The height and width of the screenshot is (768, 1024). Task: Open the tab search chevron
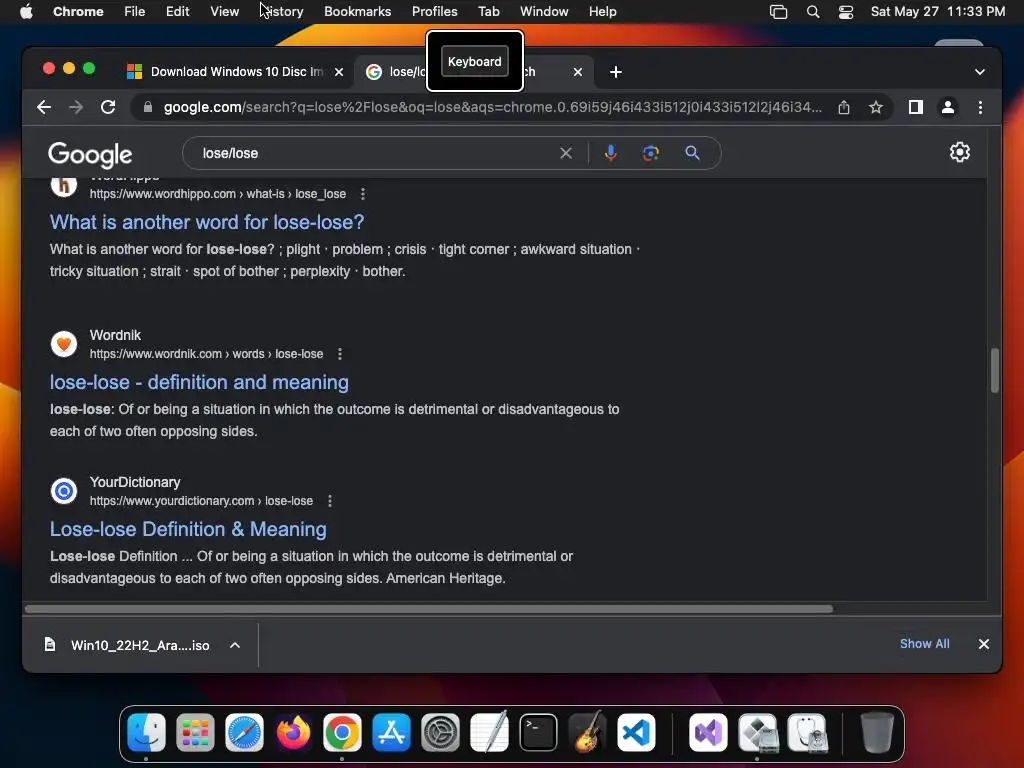(x=980, y=72)
